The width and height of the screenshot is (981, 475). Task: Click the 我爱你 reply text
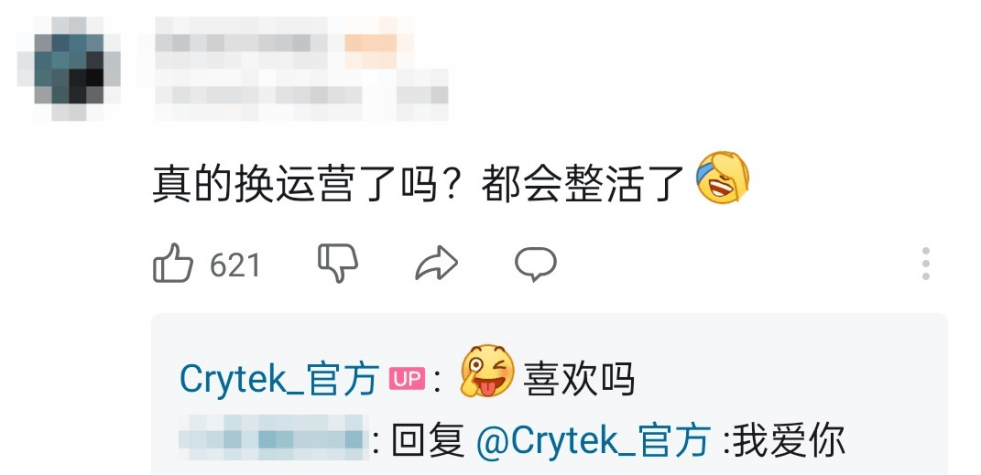pyautogui.click(x=789, y=440)
